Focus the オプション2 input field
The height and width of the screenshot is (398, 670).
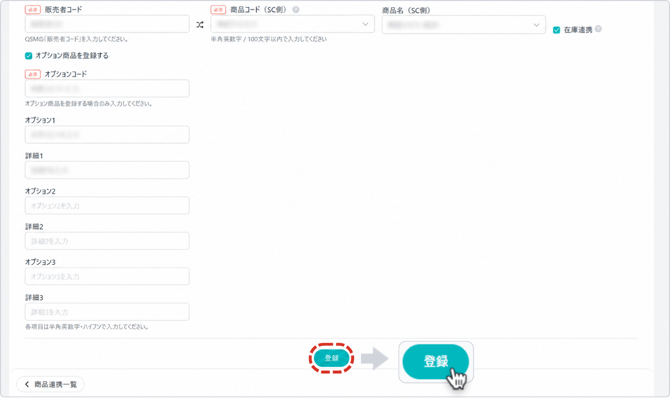(107, 206)
